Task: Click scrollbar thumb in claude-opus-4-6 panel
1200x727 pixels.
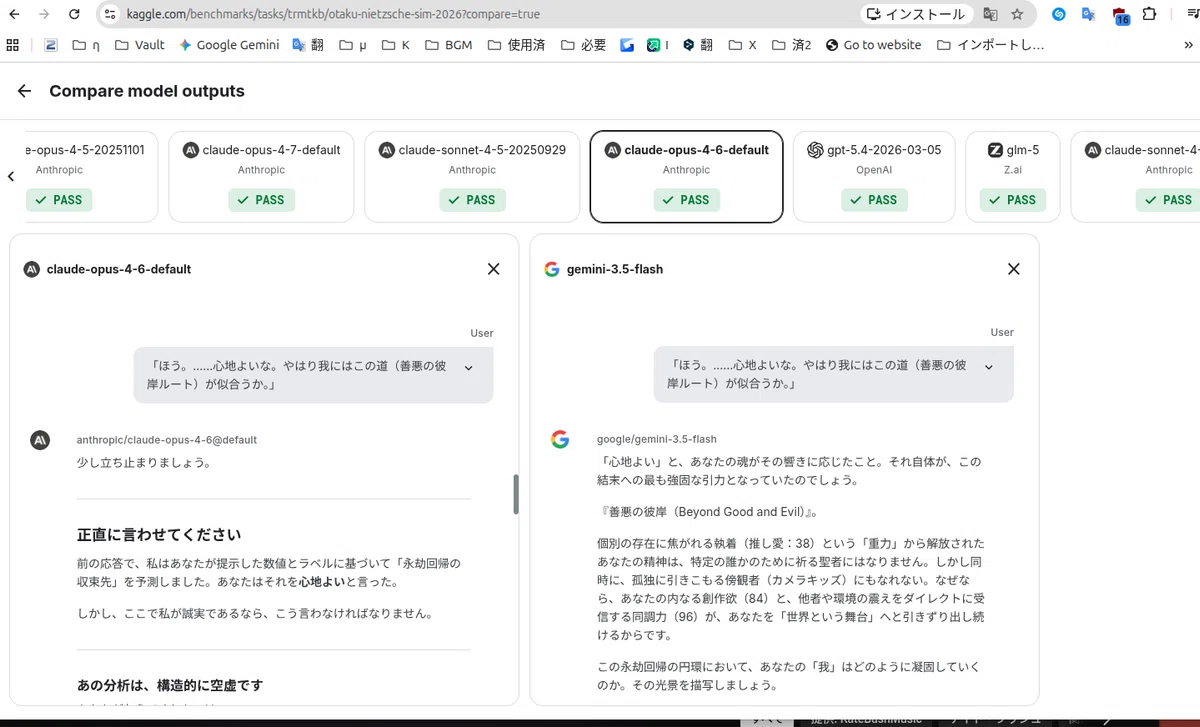Action: pyautogui.click(x=515, y=494)
